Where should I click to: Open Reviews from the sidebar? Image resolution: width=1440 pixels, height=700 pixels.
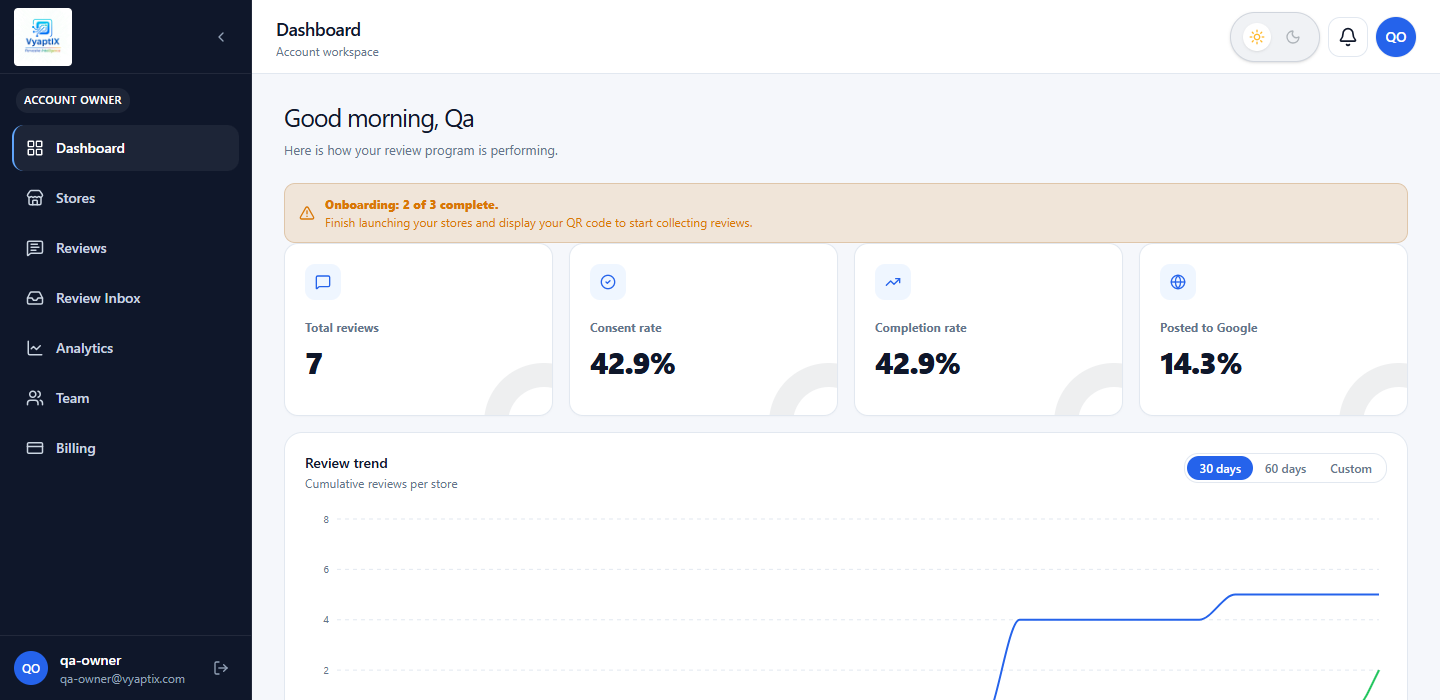coord(126,248)
